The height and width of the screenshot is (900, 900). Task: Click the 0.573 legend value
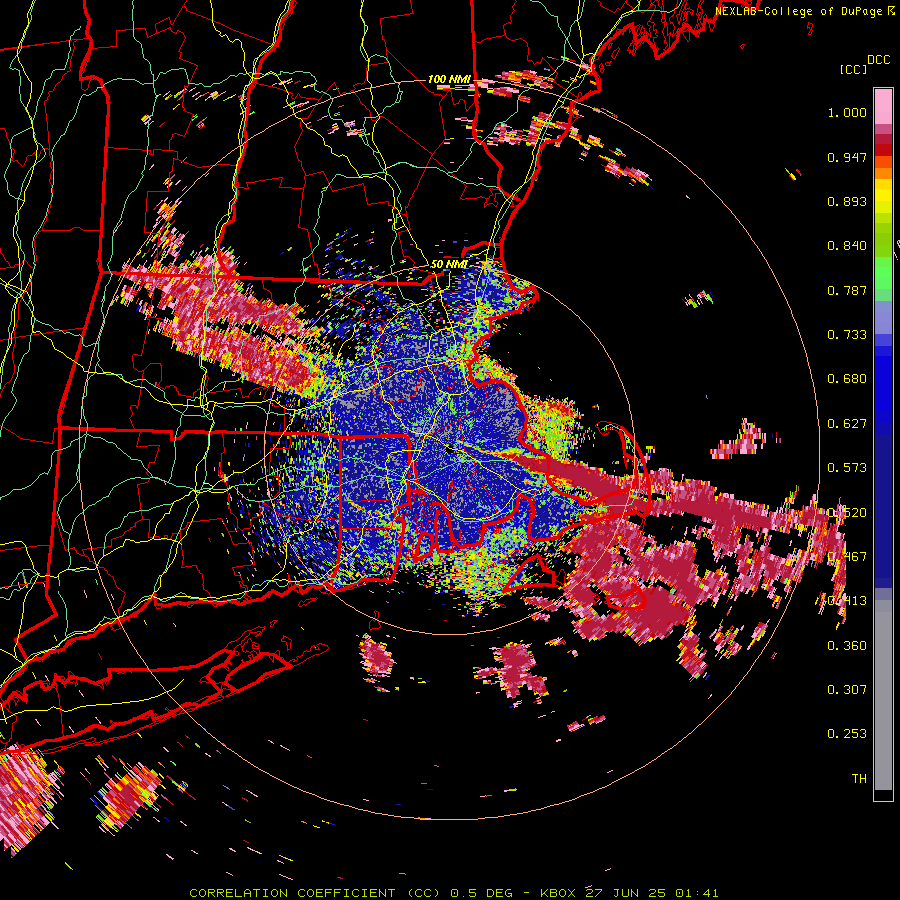847,468
